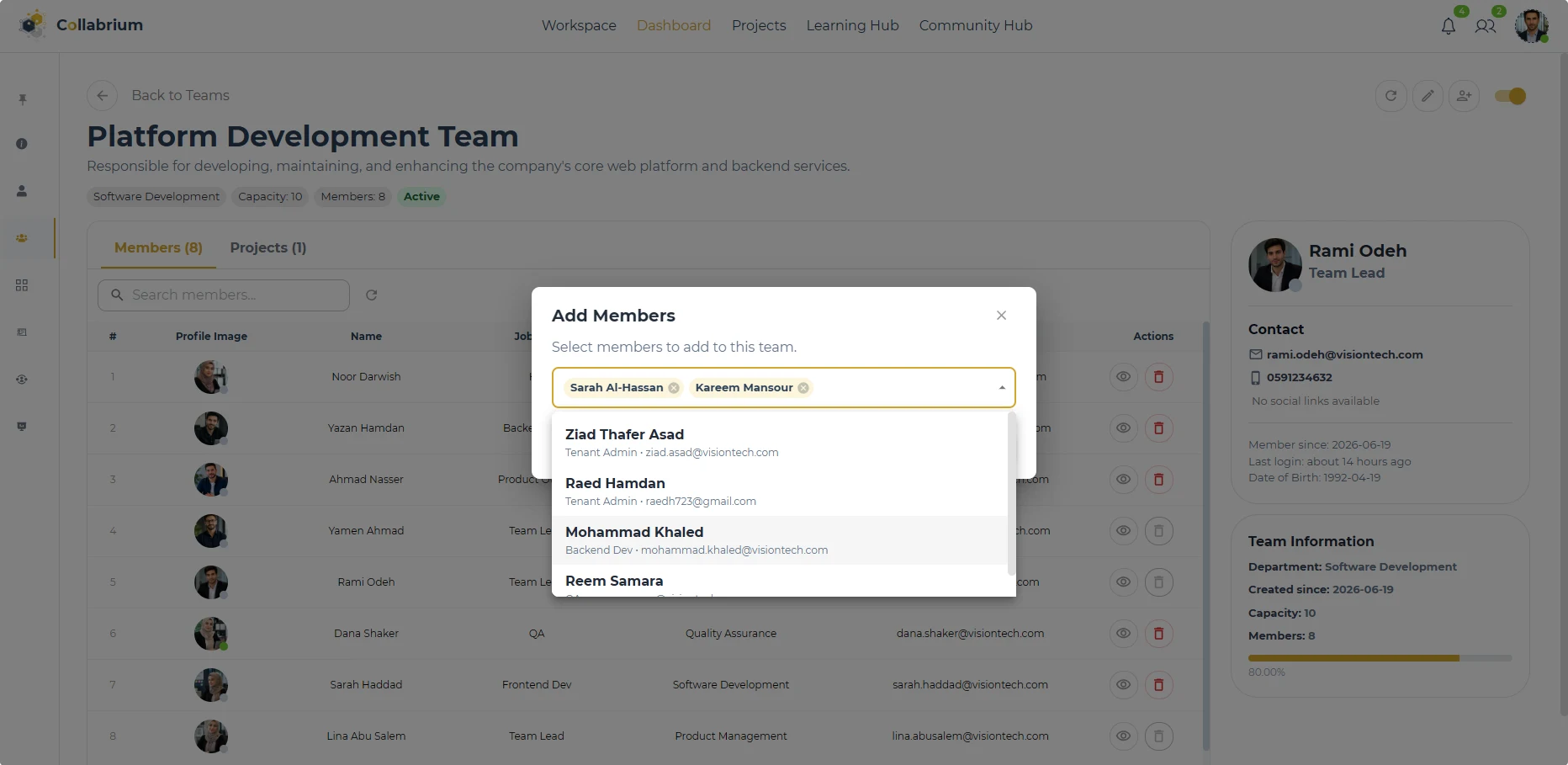Click the Members: 8 tag
1568x765 pixels.
[x=352, y=197]
